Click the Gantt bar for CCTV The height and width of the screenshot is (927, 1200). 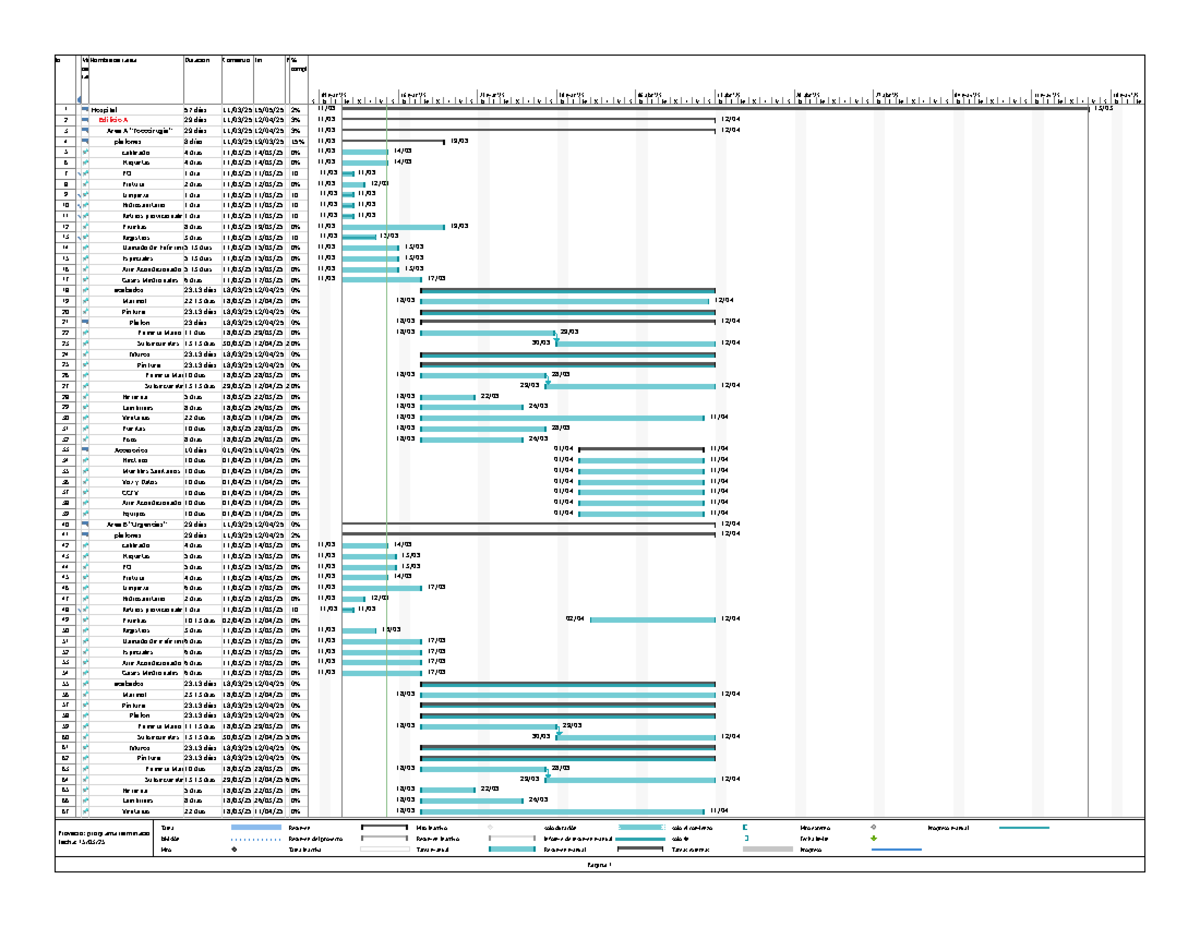point(643,492)
